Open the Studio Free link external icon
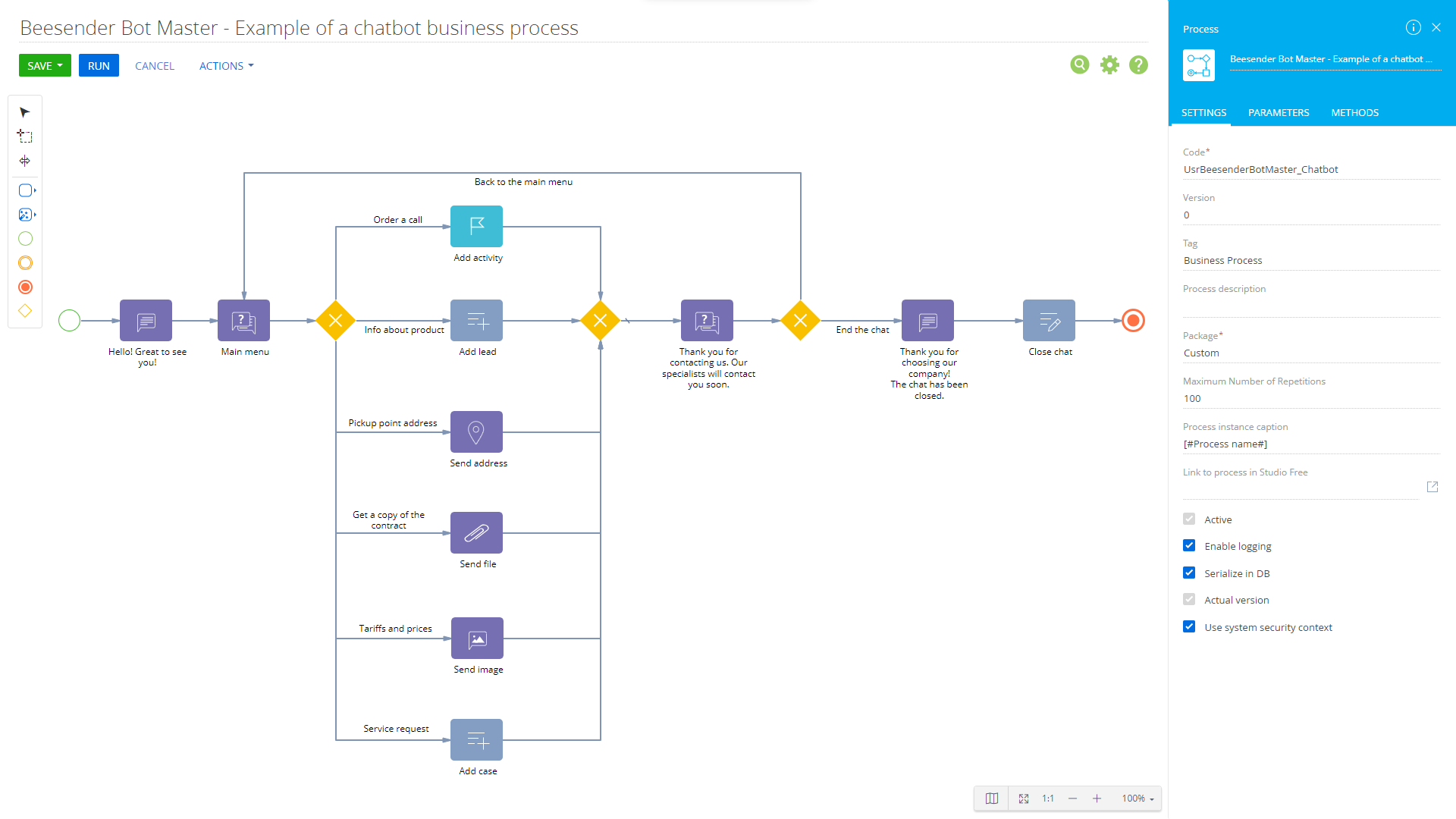 pos(1432,487)
